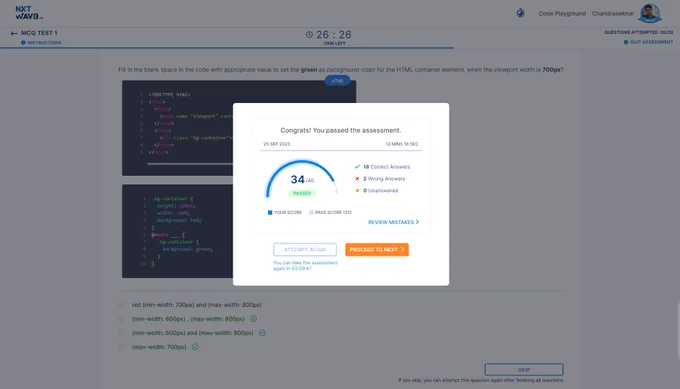Click the Skip button
Image resolution: width=680 pixels, height=389 pixels.
click(524, 369)
